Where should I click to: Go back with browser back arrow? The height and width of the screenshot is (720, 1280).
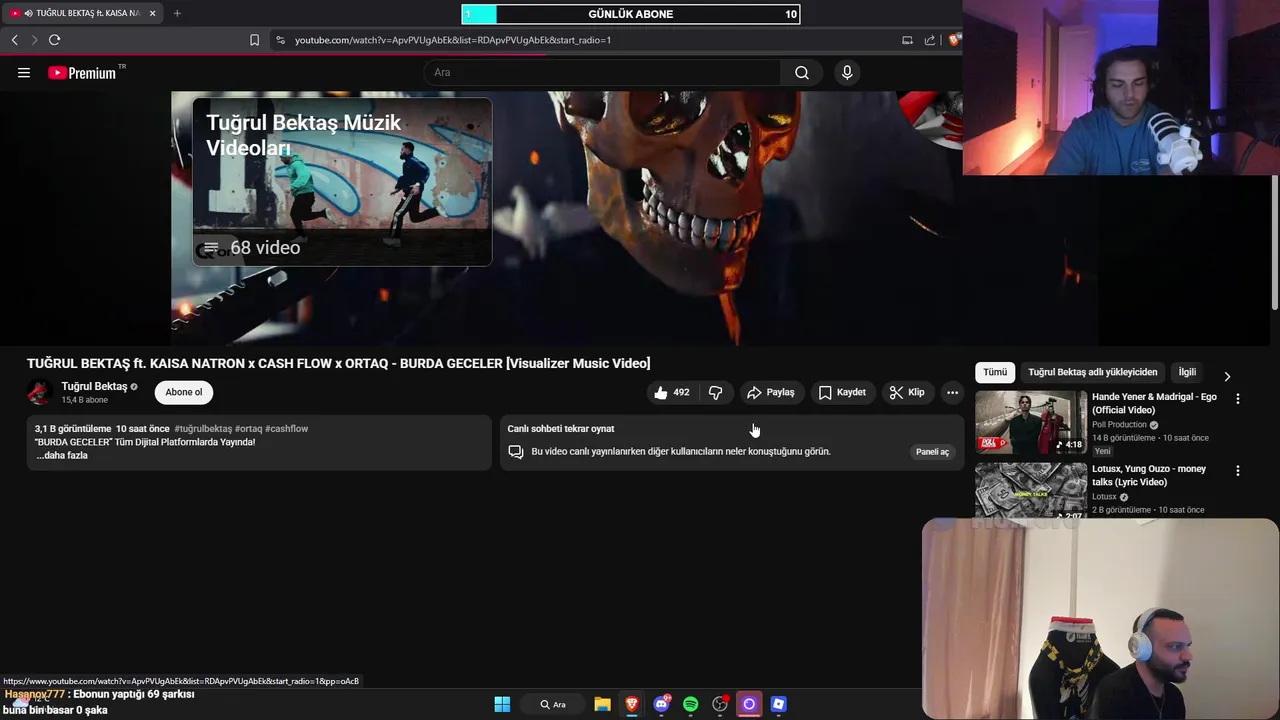(x=14, y=40)
